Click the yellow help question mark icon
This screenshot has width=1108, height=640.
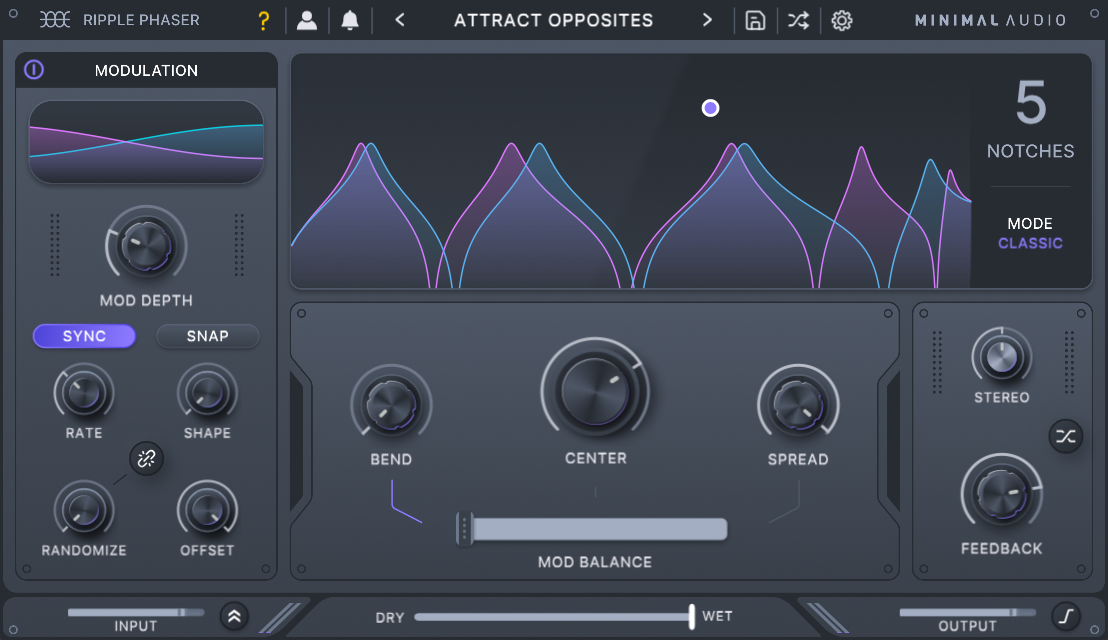point(264,20)
